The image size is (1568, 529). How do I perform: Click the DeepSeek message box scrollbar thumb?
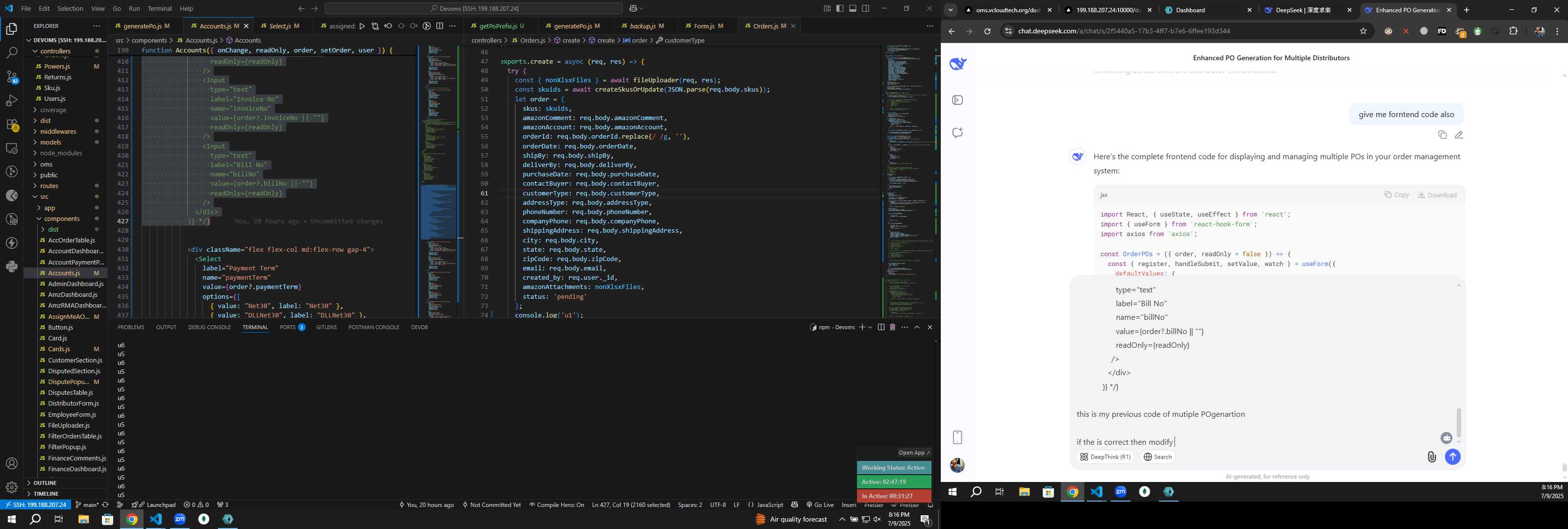tap(1458, 423)
